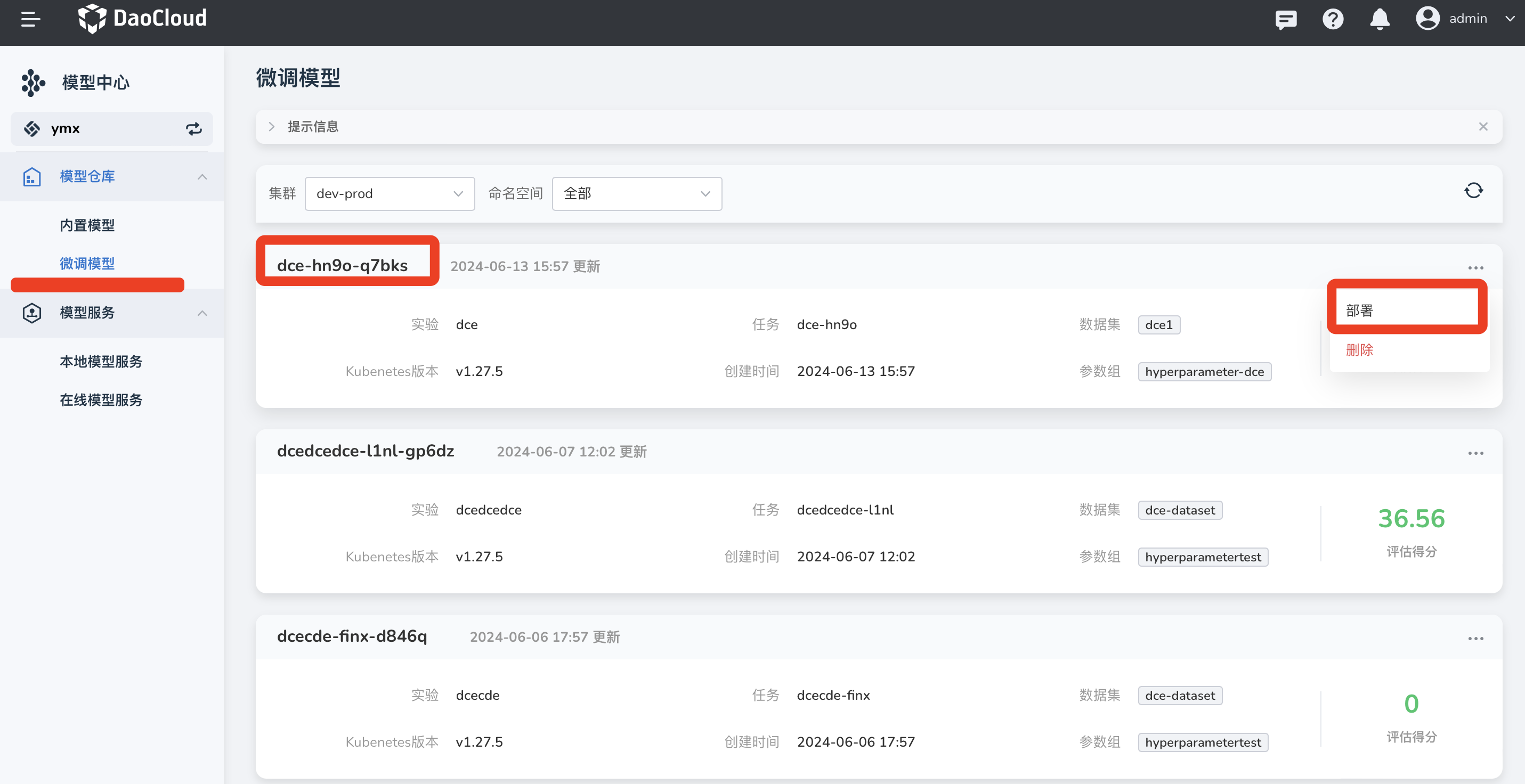Screen dimensions: 1525x784
Task: Click the DaoCloud logo
Action: [143, 18]
